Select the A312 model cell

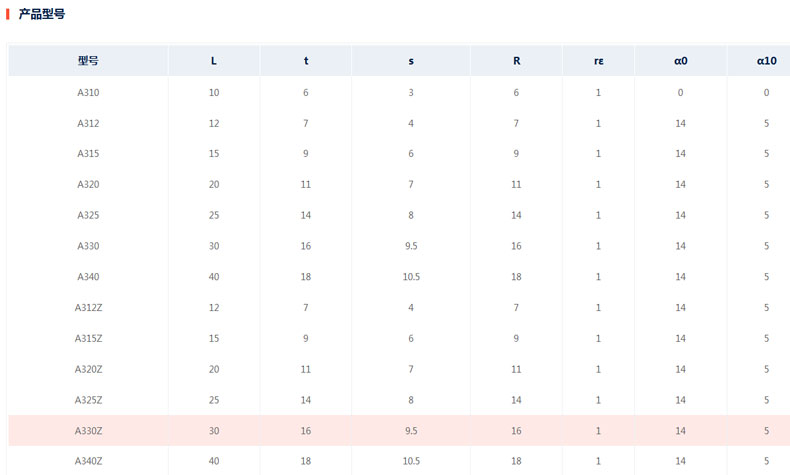[x=88, y=124]
